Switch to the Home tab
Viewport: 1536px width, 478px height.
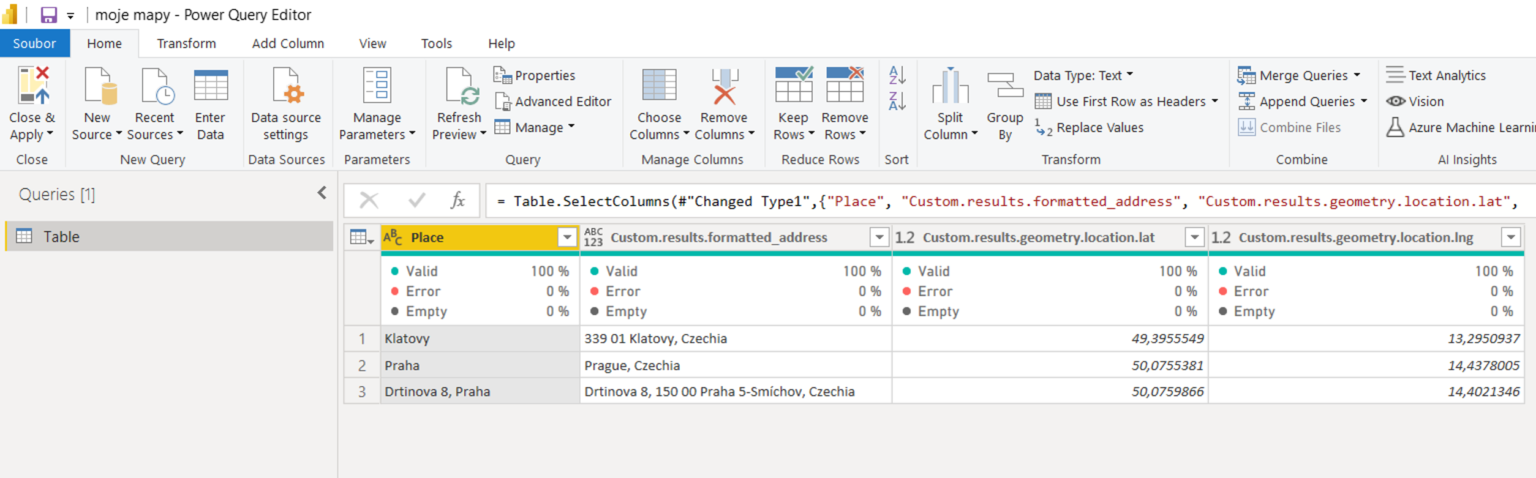pyautogui.click(x=104, y=43)
